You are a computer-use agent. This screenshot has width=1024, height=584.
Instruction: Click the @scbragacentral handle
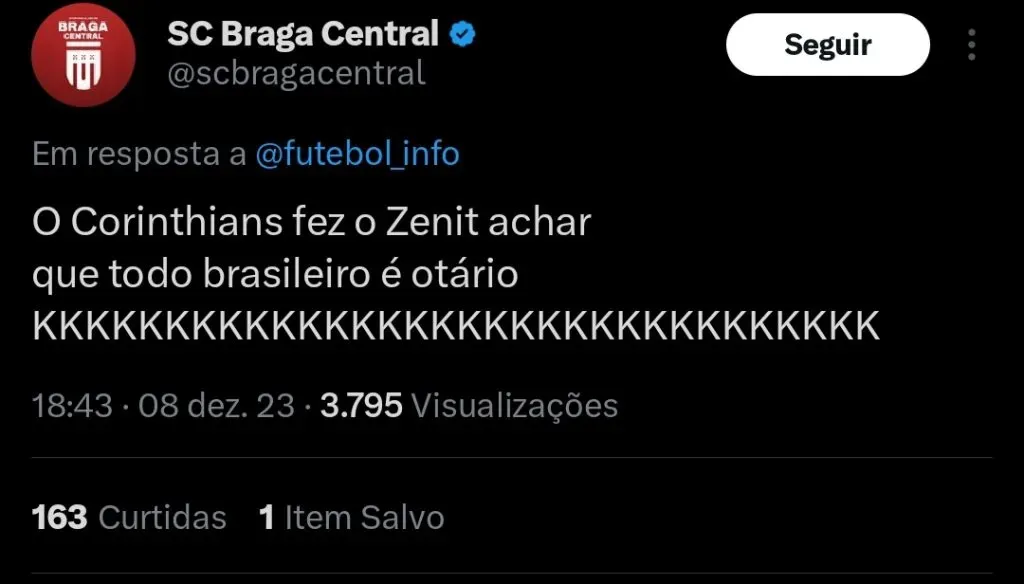coord(296,73)
